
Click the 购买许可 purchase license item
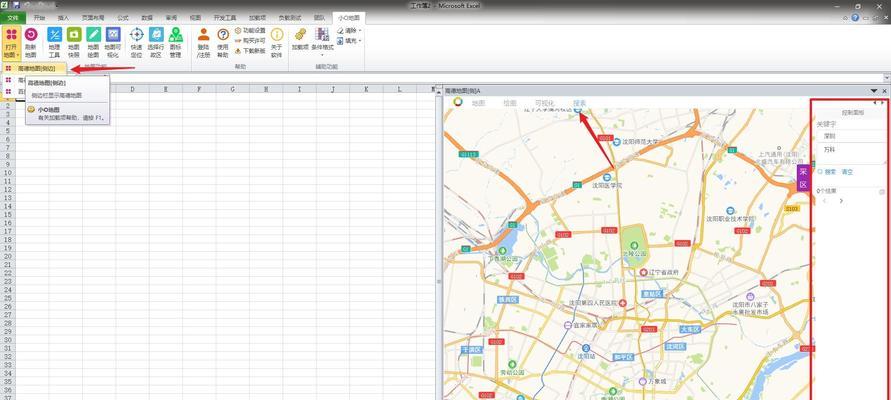[250, 40]
